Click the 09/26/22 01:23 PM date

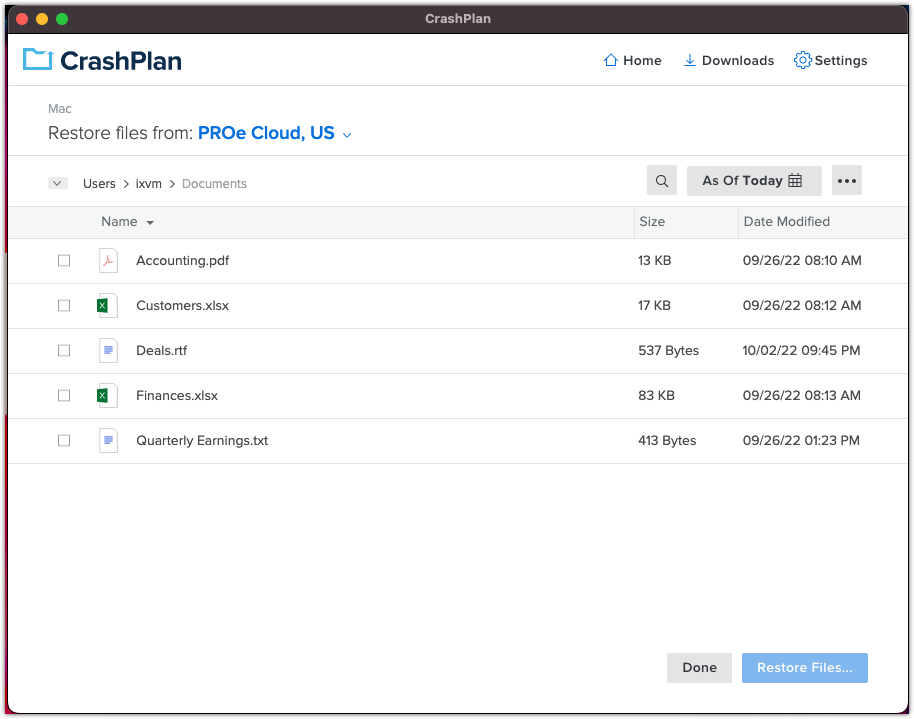tap(801, 440)
